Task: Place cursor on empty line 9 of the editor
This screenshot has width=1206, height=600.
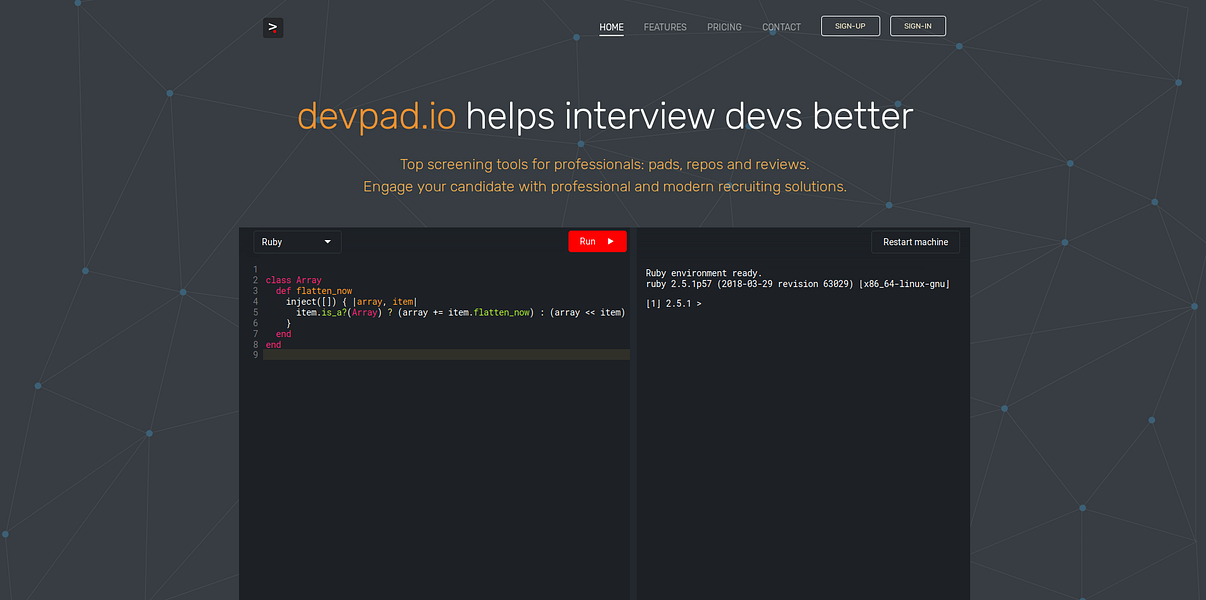Action: click(446, 355)
